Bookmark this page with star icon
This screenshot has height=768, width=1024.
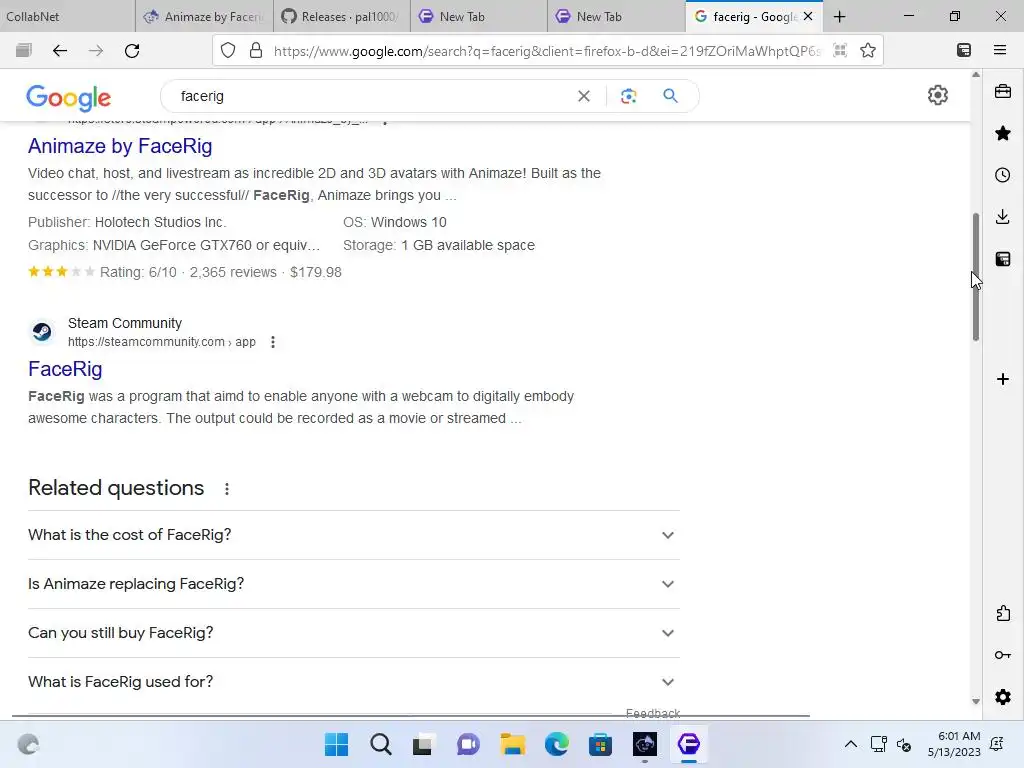[868, 50]
